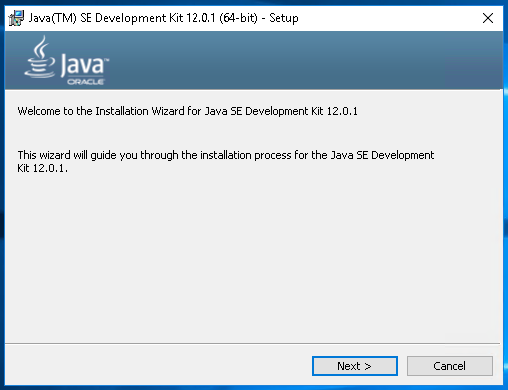
Task: Cancel the Java installation wizard
Action: click(x=450, y=366)
